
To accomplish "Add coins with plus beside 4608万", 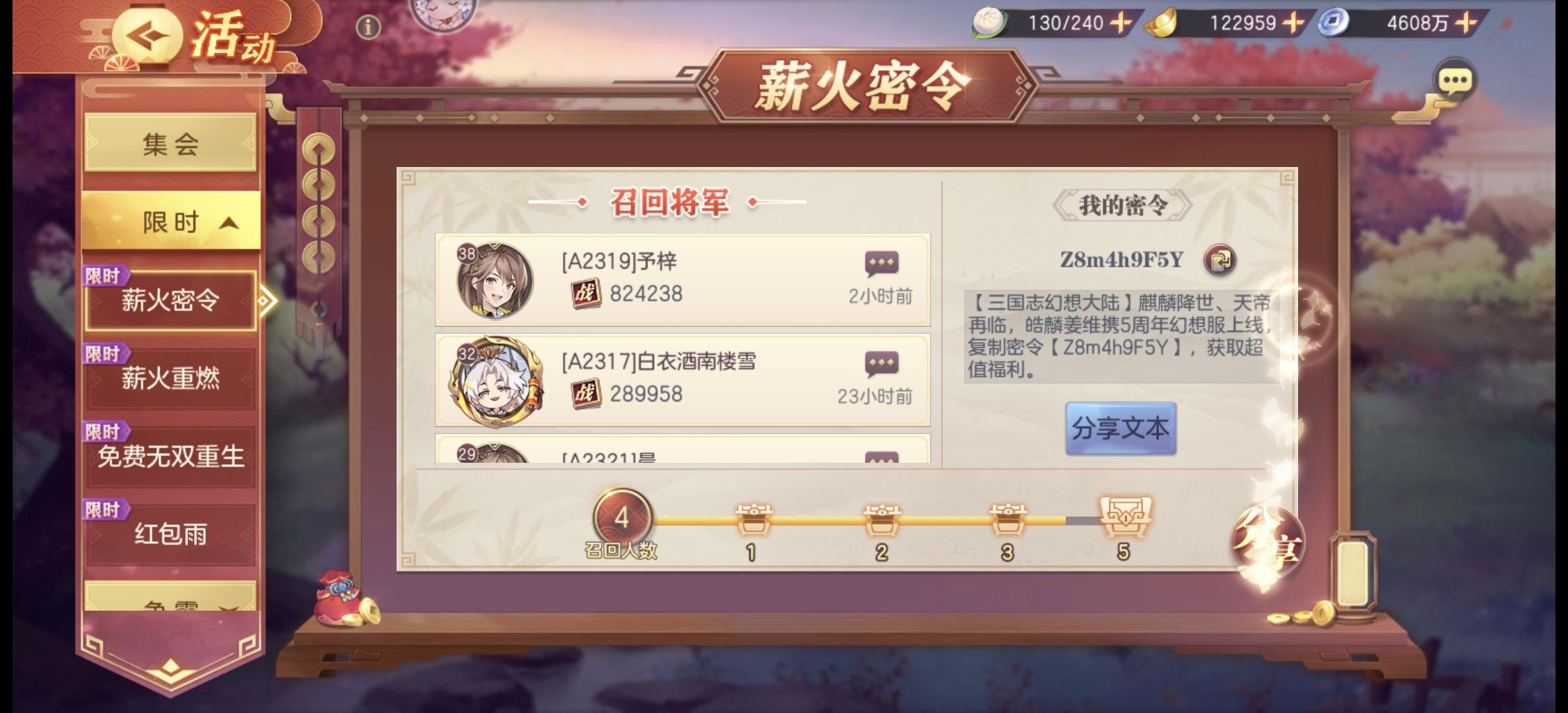I will pyautogui.click(x=1465, y=23).
